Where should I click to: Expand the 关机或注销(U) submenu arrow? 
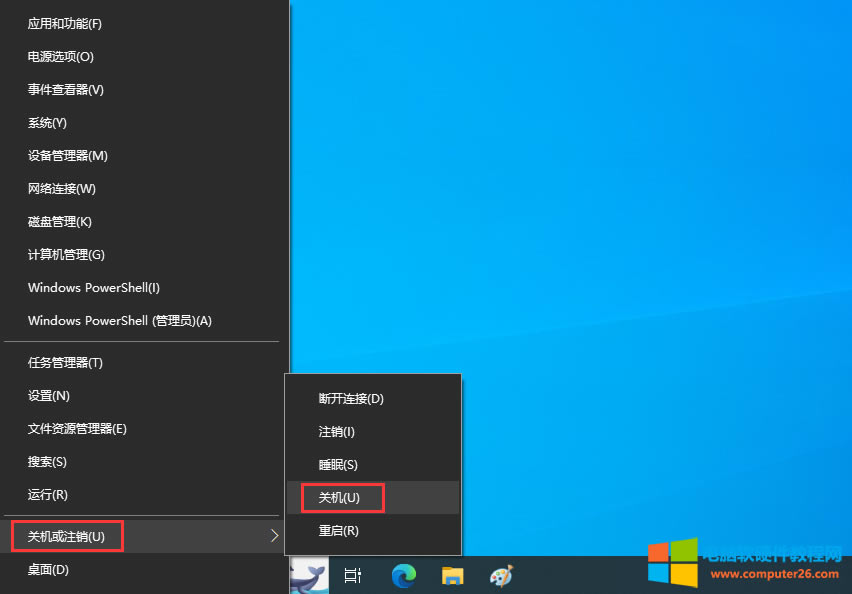tap(275, 537)
